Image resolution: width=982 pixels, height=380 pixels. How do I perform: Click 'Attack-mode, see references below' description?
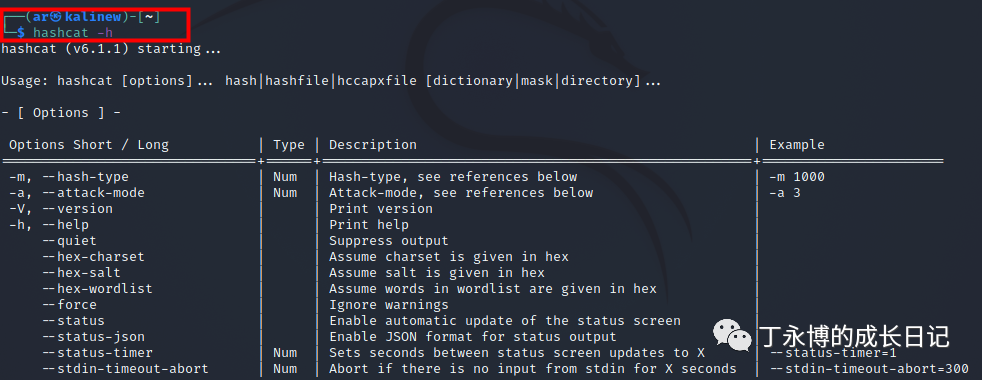point(461,193)
